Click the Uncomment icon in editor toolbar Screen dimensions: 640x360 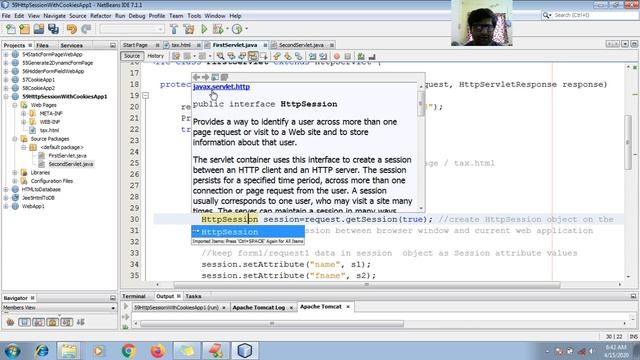[x=371, y=56]
